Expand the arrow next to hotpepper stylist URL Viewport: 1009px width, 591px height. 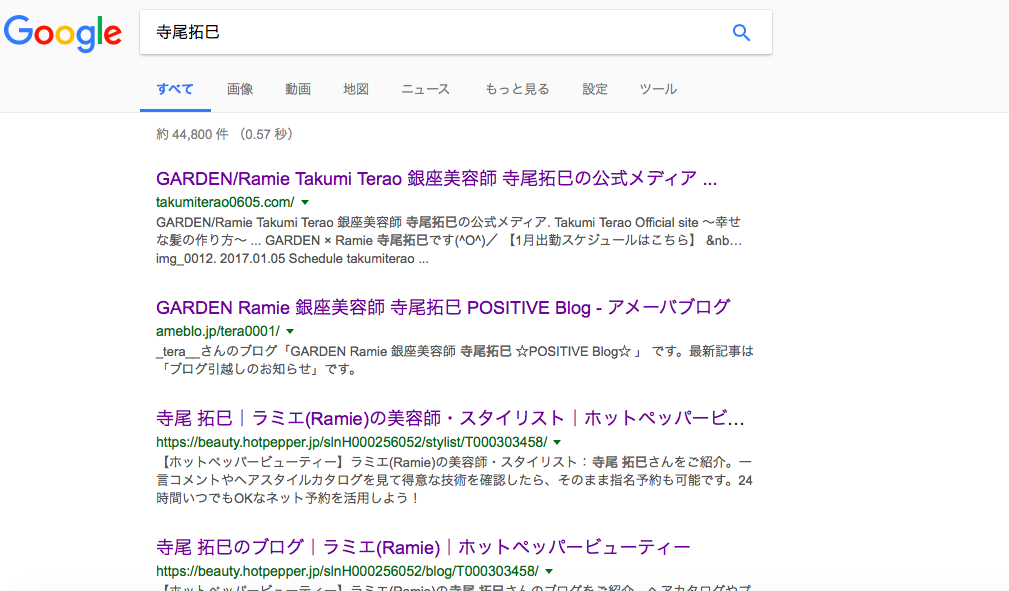(557, 442)
